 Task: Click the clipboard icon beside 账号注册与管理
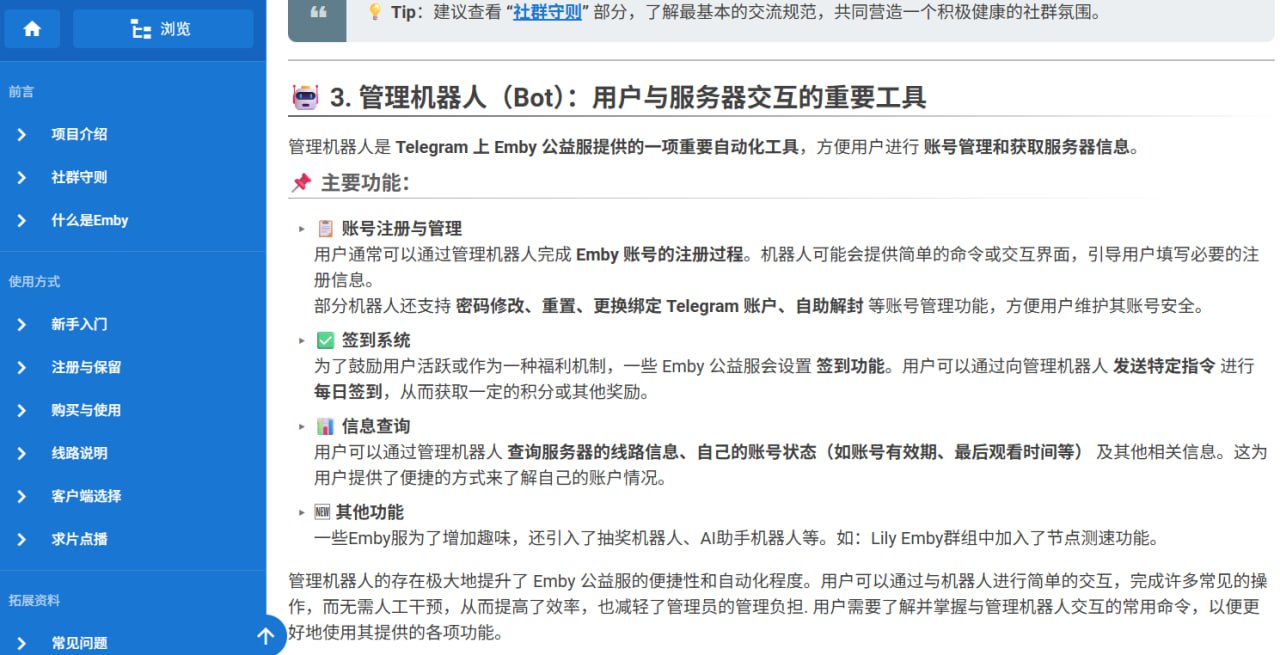coord(325,228)
